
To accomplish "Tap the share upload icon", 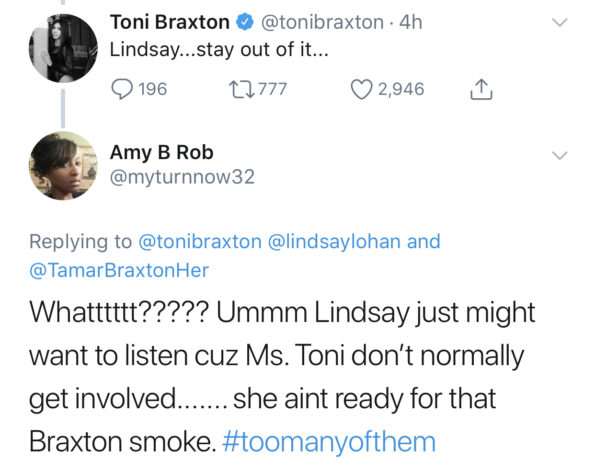I will [x=482, y=89].
